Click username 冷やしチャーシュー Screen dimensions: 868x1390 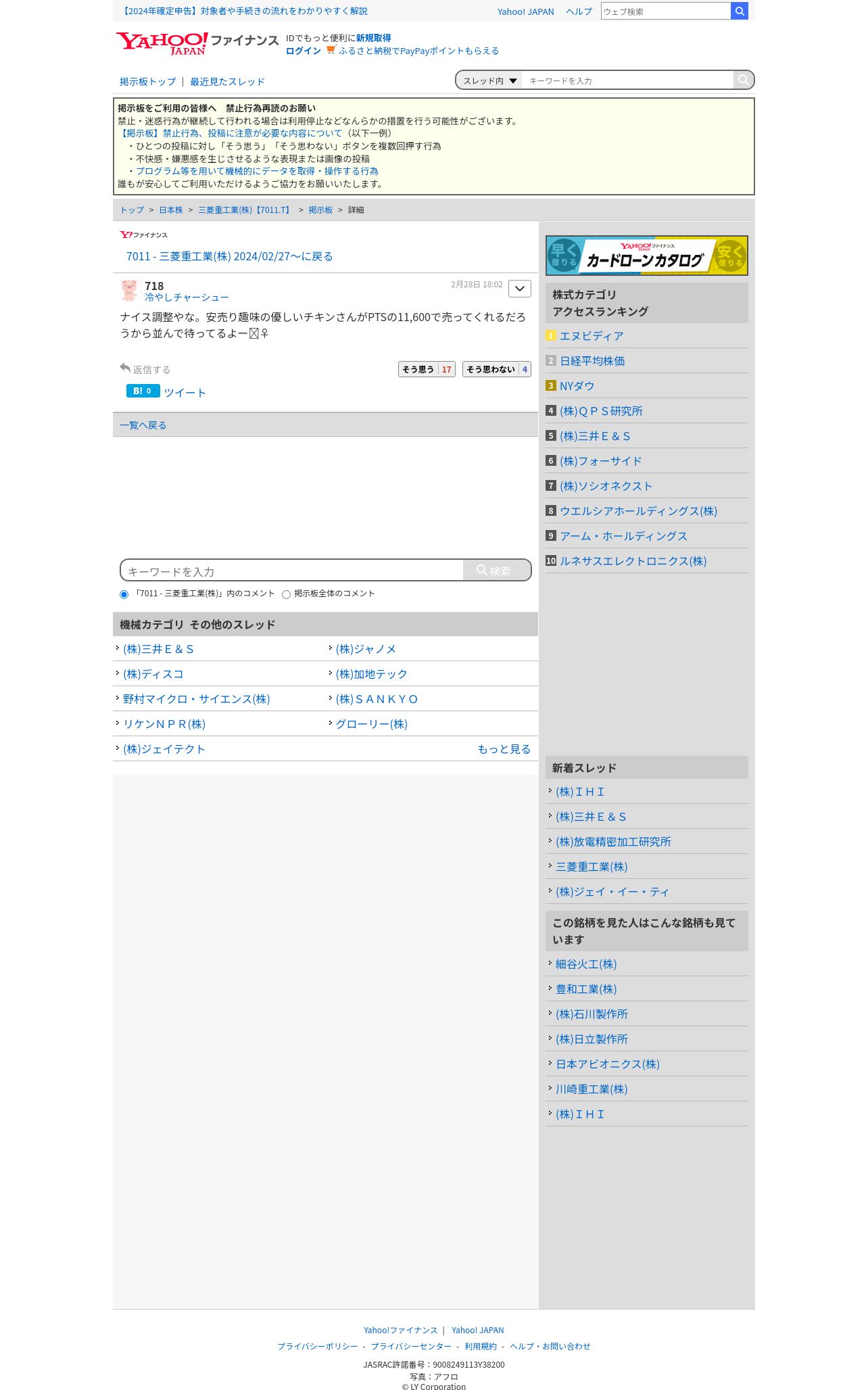tap(187, 297)
